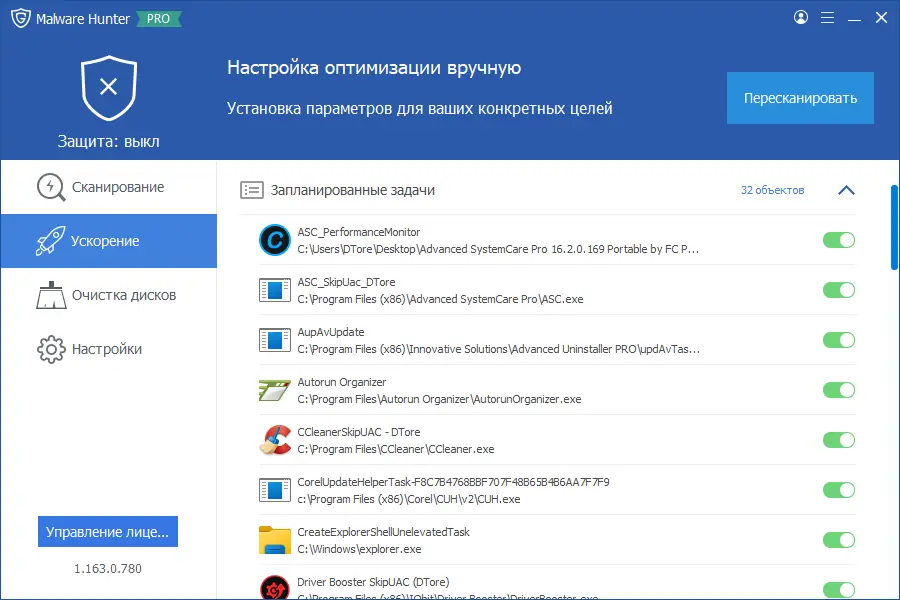The image size is (900, 600).
Task: Click the CorelUpdateHelperTask icon
Action: (x=274, y=490)
